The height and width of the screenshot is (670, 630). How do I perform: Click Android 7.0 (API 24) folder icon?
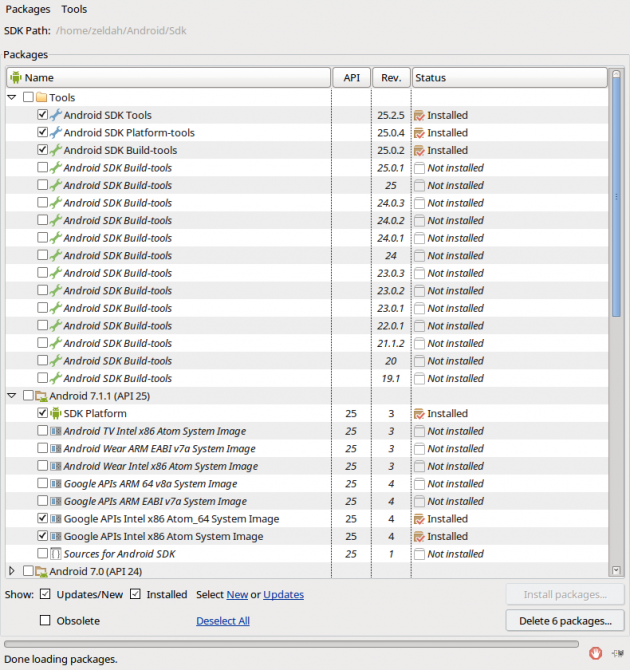tap(41, 571)
